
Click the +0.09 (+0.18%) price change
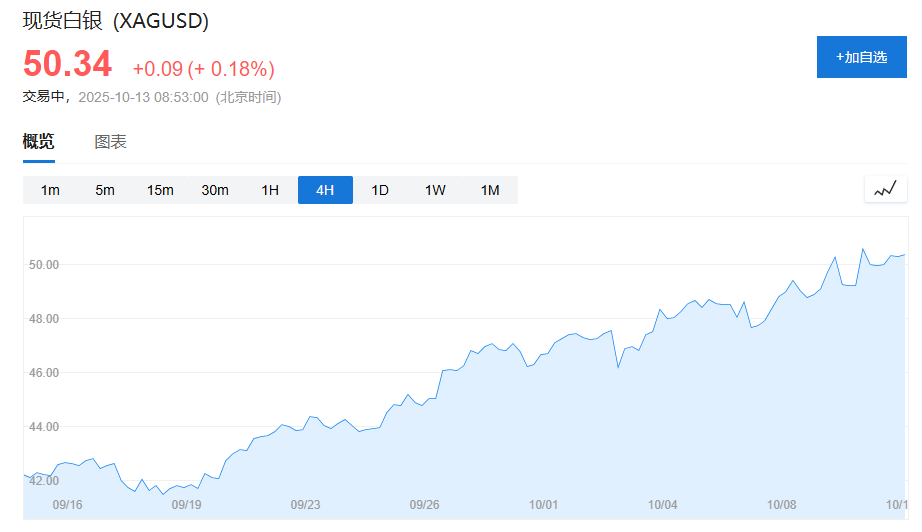pos(203,69)
